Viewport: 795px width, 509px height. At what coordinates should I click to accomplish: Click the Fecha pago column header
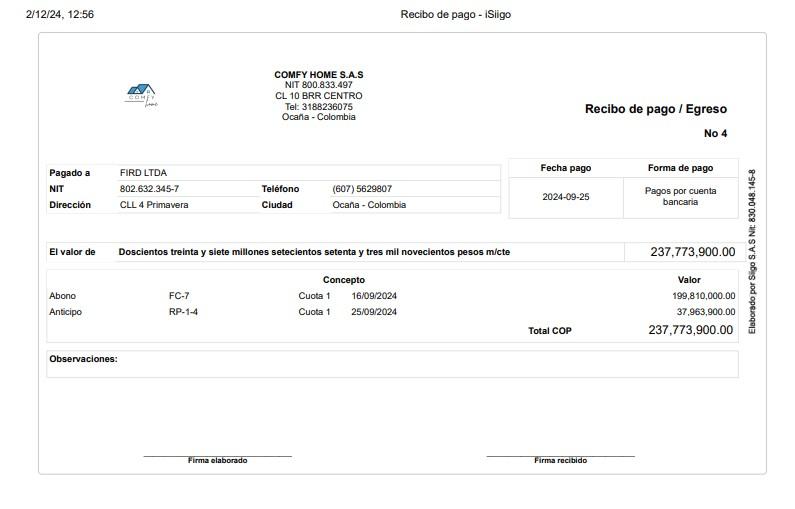click(566, 168)
